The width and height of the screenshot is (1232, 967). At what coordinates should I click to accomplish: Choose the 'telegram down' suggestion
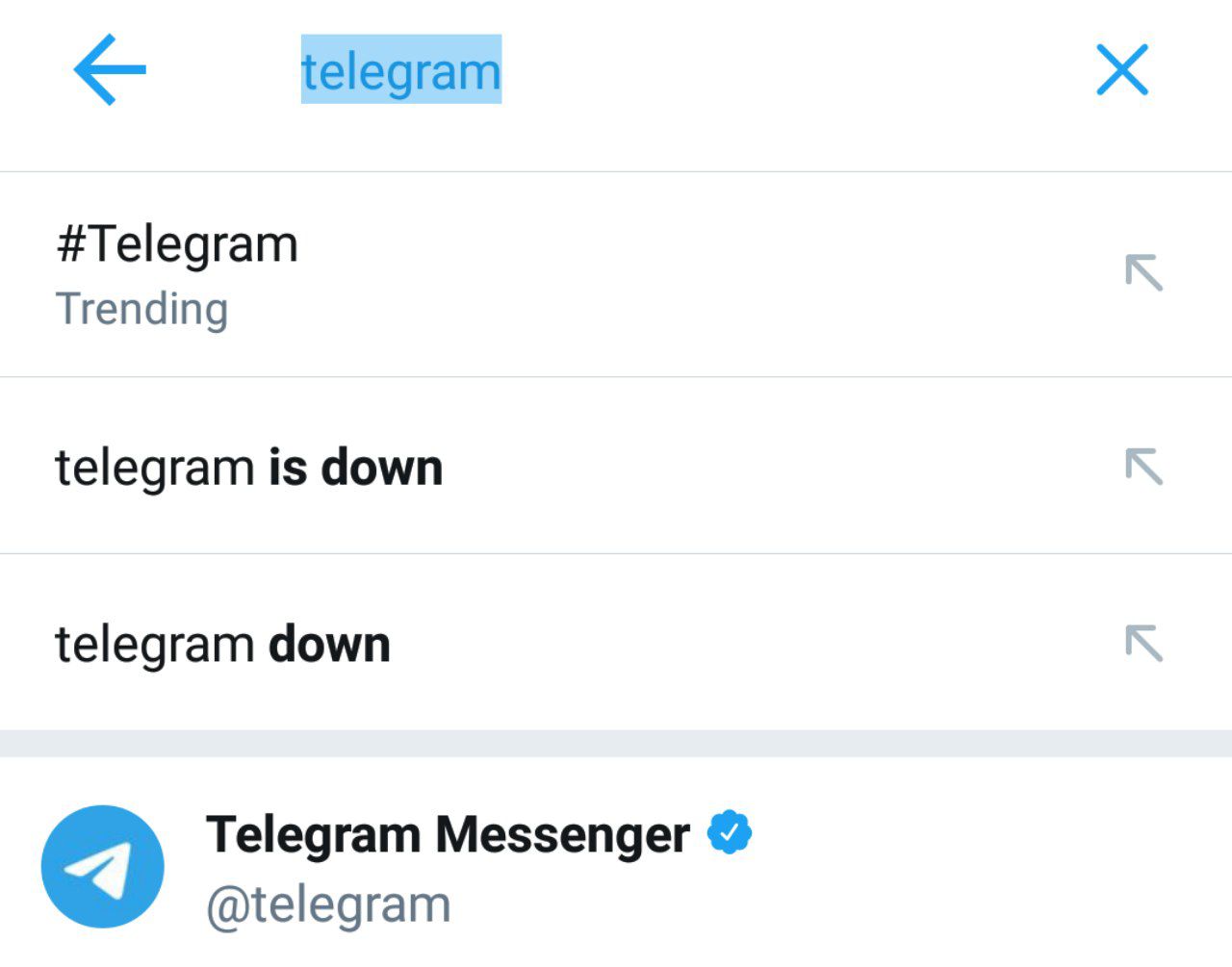tap(616, 642)
